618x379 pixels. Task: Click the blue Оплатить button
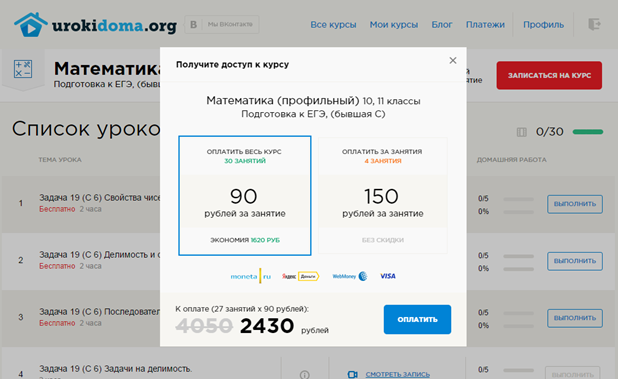pyautogui.click(x=417, y=320)
